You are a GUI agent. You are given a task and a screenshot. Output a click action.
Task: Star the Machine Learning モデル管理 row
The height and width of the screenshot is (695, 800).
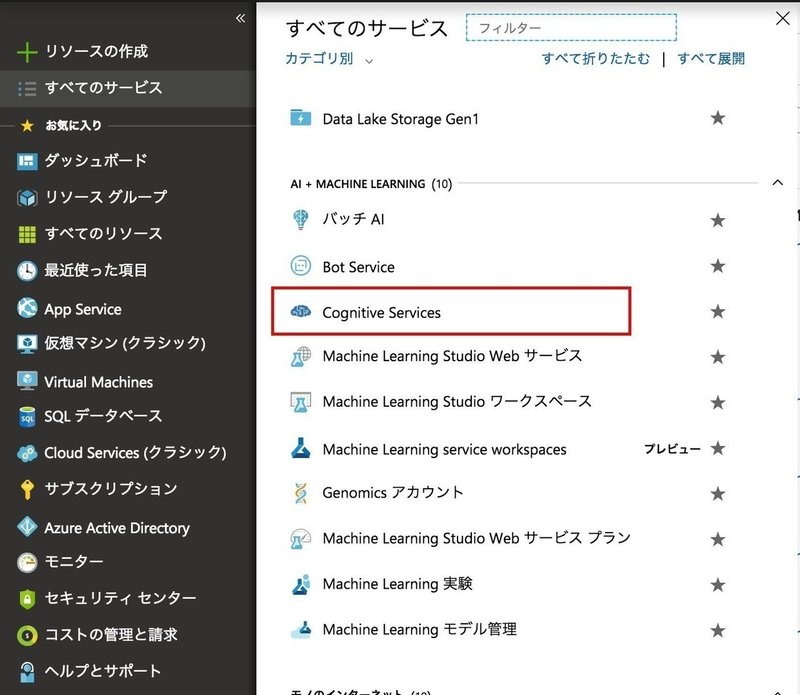coord(718,631)
